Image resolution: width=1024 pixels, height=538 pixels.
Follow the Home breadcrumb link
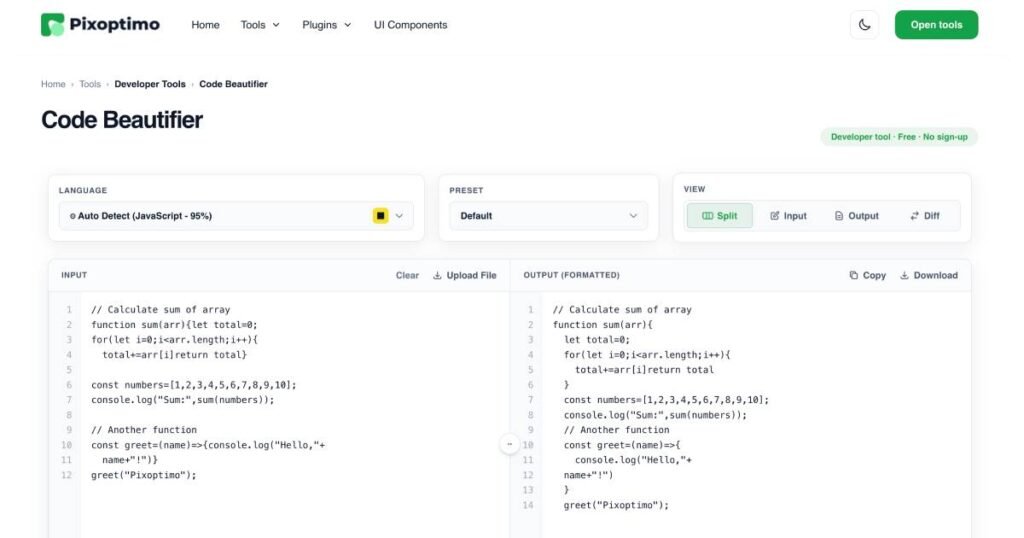[53, 84]
